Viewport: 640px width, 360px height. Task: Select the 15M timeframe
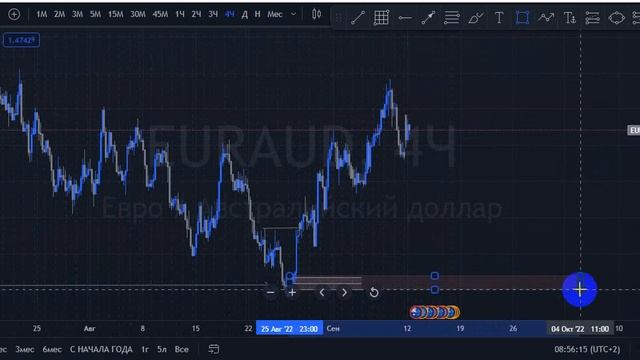pyautogui.click(x=116, y=15)
